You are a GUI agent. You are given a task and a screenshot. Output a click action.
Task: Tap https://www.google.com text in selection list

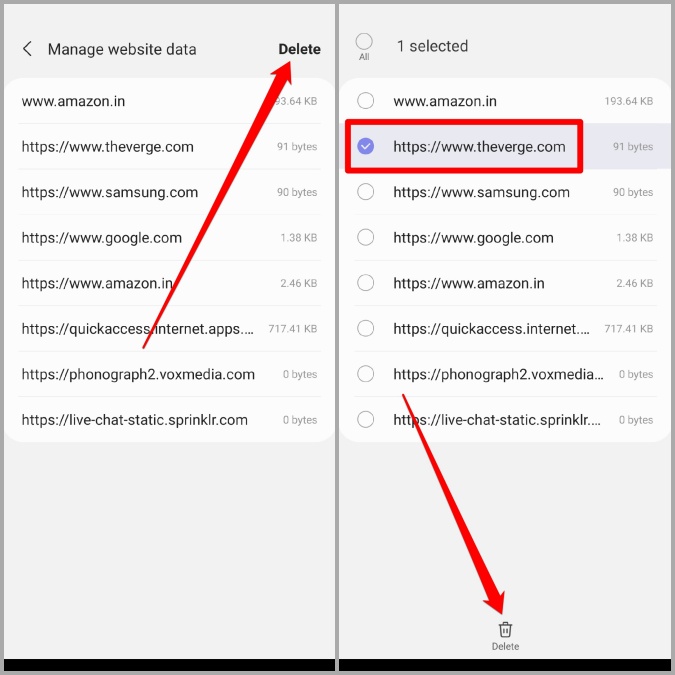(473, 238)
